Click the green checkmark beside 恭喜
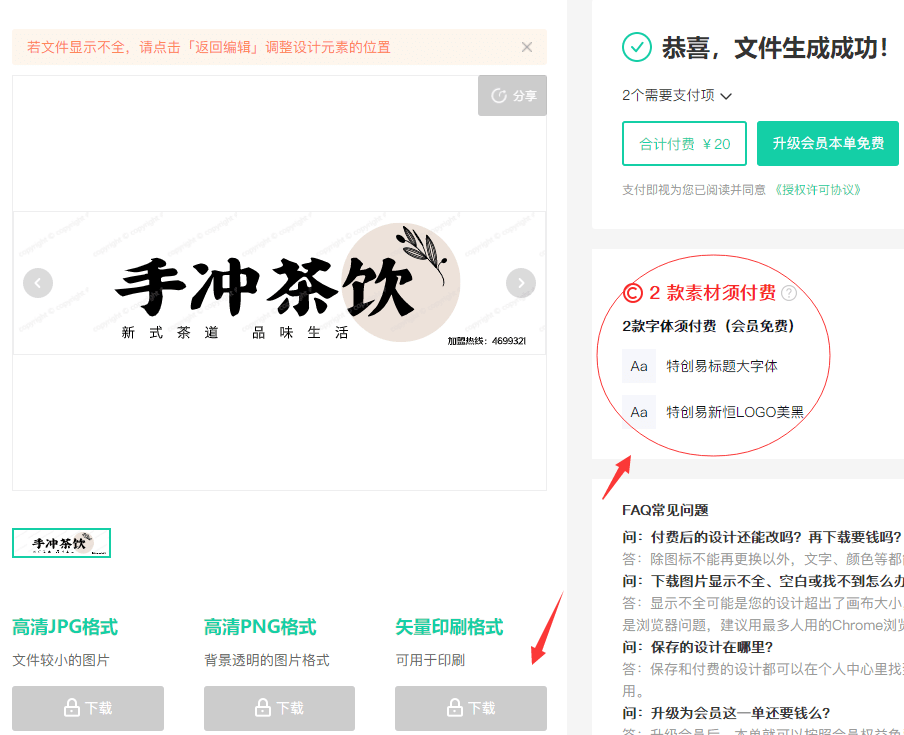Viewport: 904px width, 735px height. [x=637, y=46]
